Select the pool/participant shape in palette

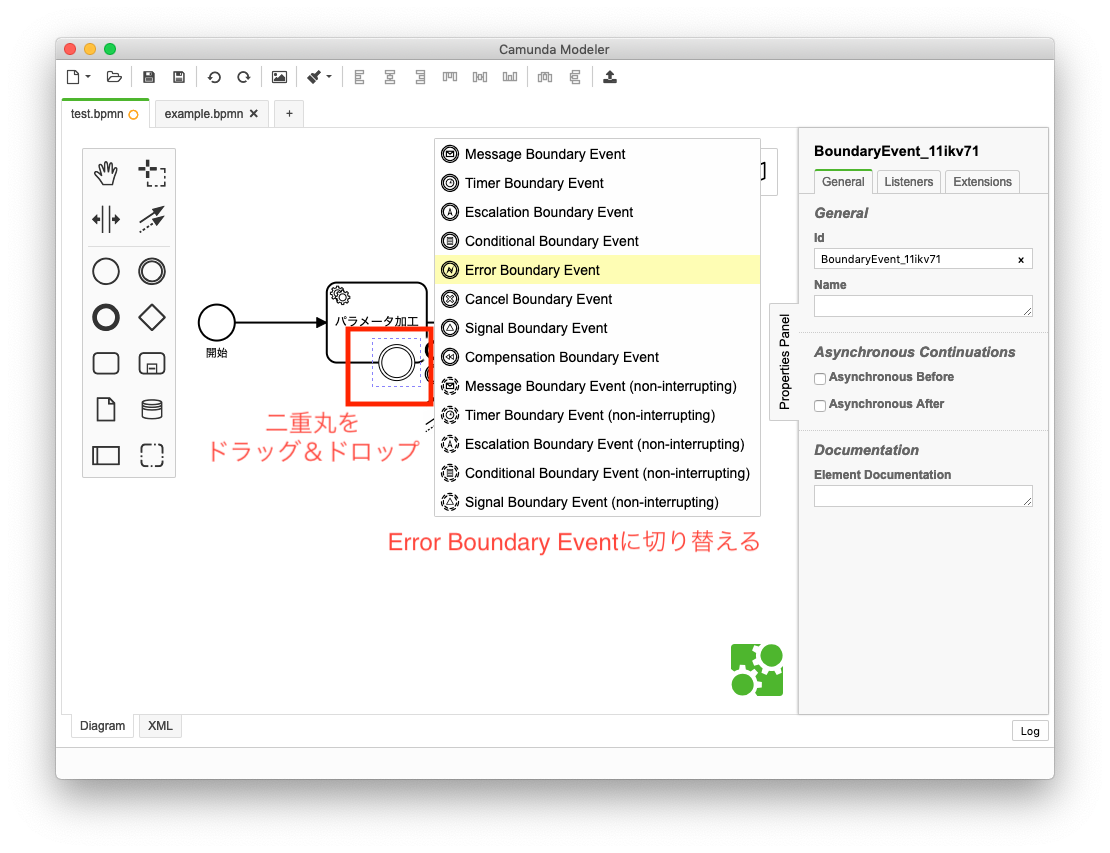[106, 455]
